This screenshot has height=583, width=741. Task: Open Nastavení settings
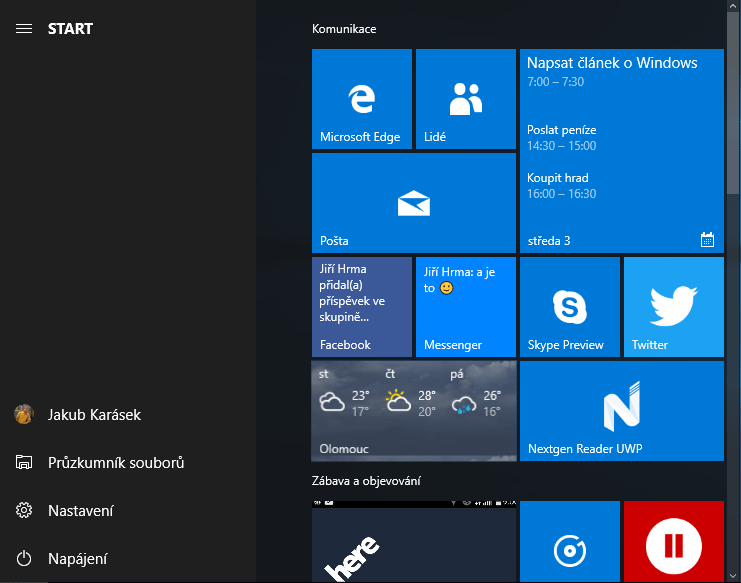(x=80, y=511)
